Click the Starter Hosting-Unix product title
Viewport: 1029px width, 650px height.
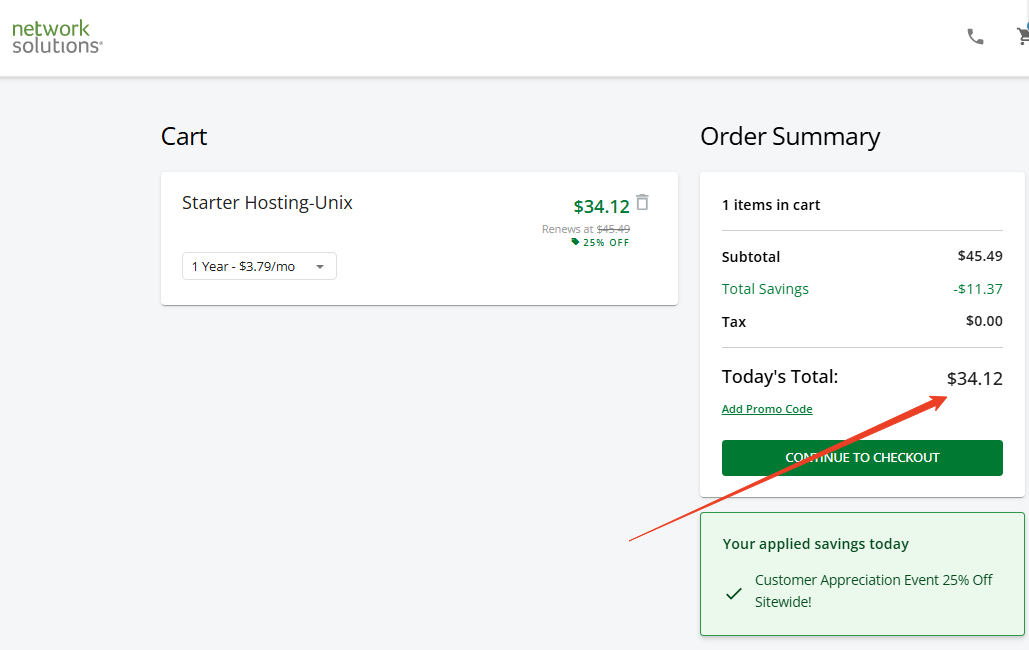click(x=267, y=203)
